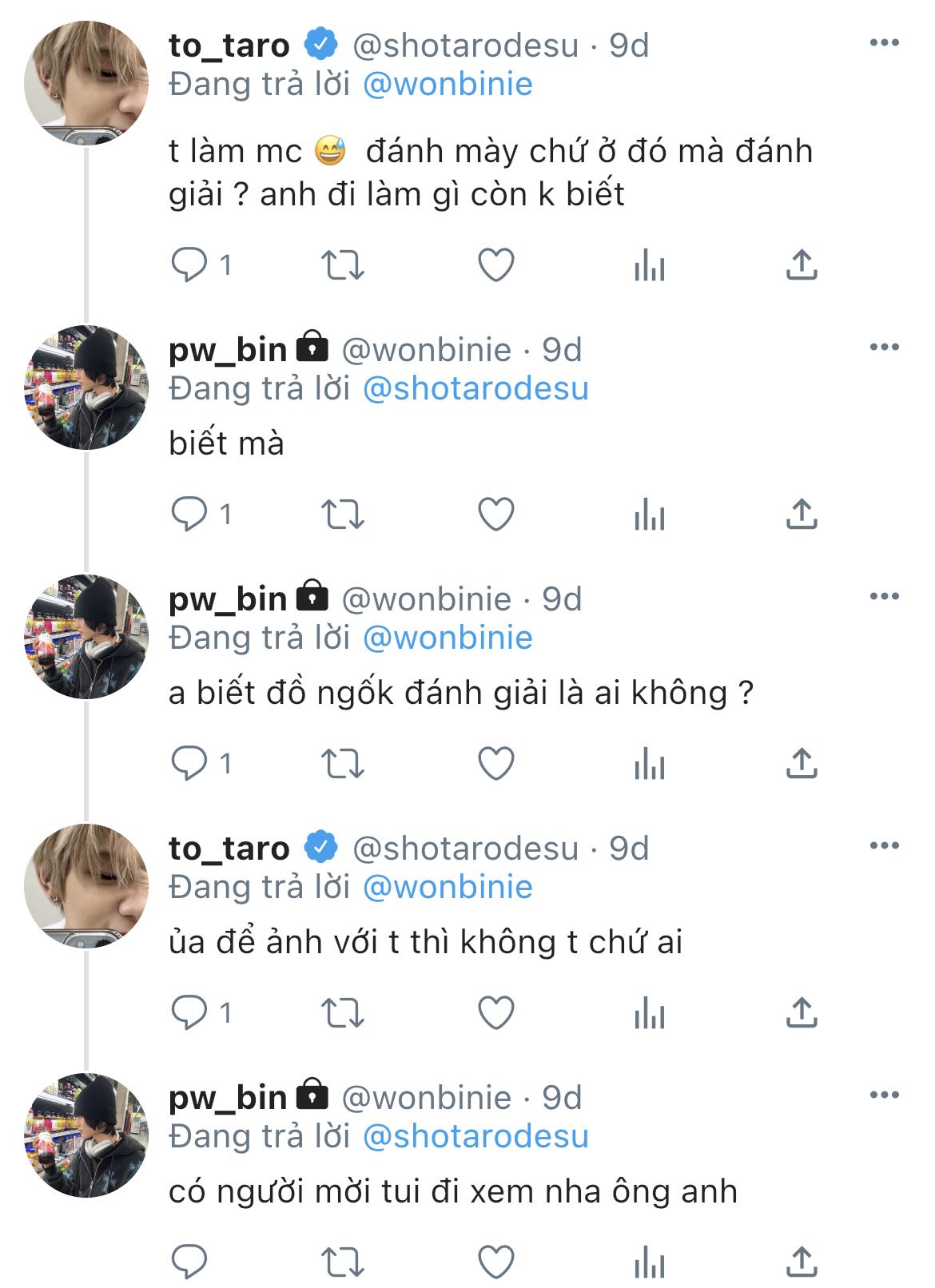Image resolution: width=935 pixels, height=1288 pixels.
Task: Open @shotarodesu mention in "biết mà" reply
Action: (475, 389)
